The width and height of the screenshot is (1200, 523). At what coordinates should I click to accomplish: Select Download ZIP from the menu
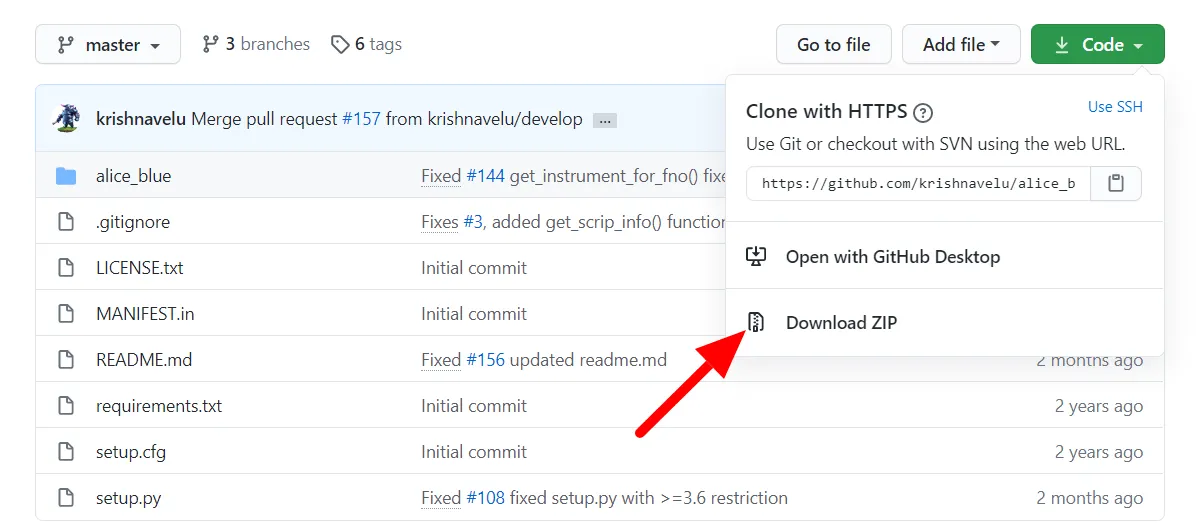841,322
